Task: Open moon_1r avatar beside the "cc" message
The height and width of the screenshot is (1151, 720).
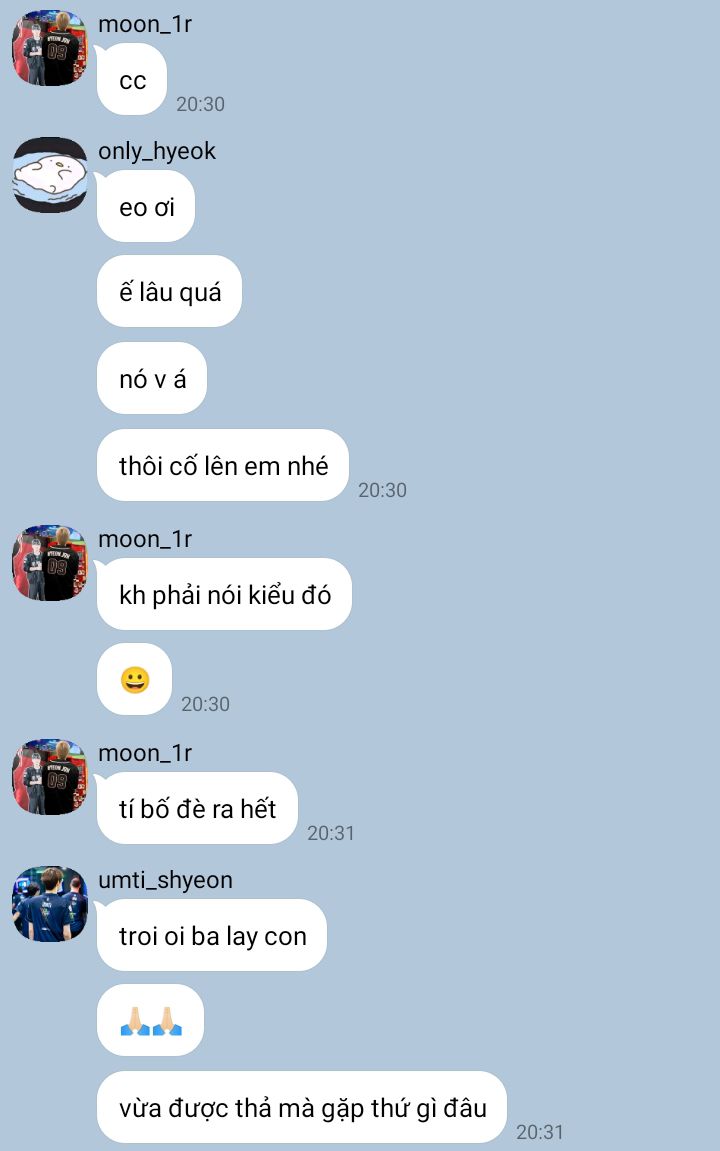Action: click(x=50, y=48)
